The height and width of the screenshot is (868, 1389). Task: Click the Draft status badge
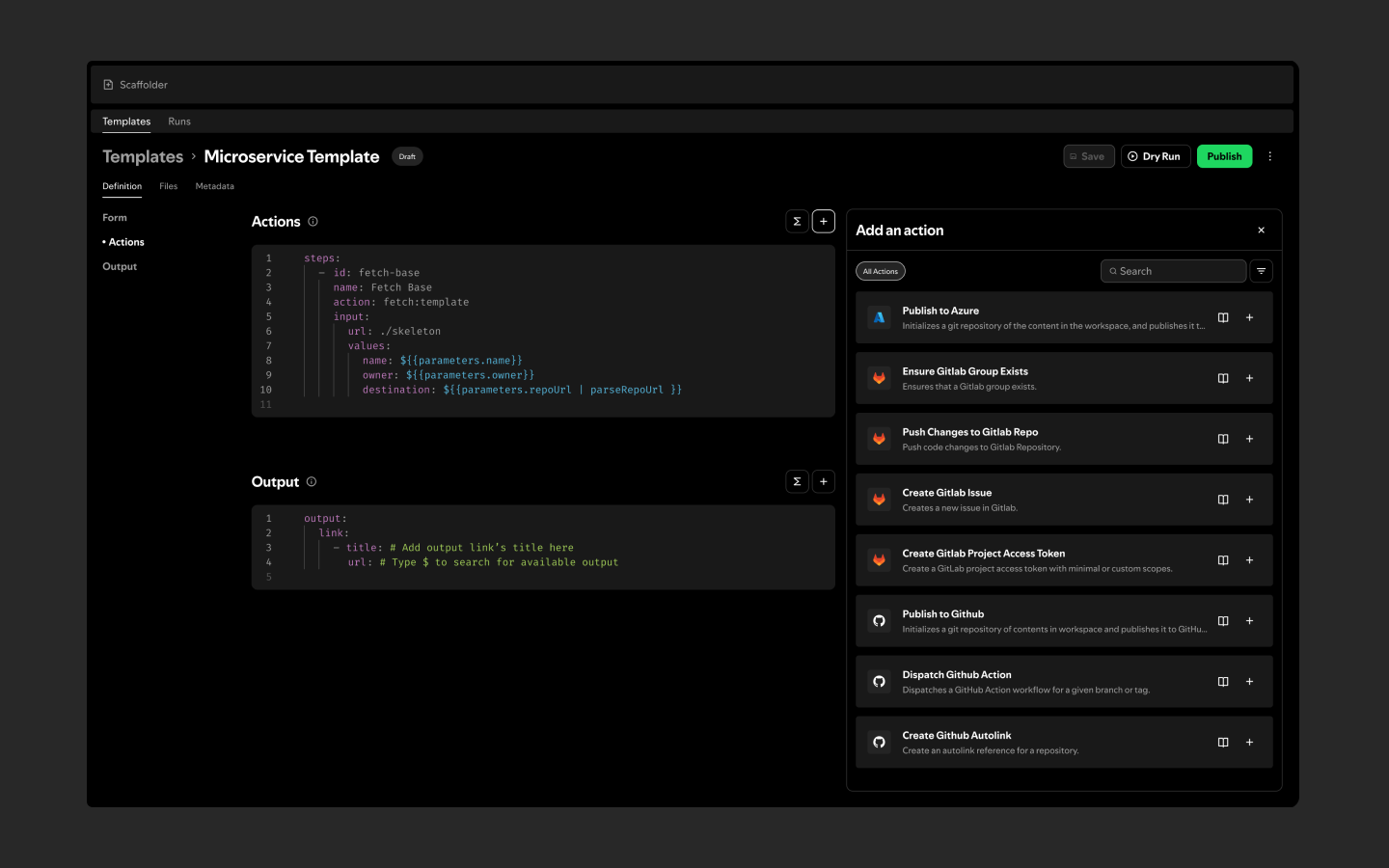(407, 156)
